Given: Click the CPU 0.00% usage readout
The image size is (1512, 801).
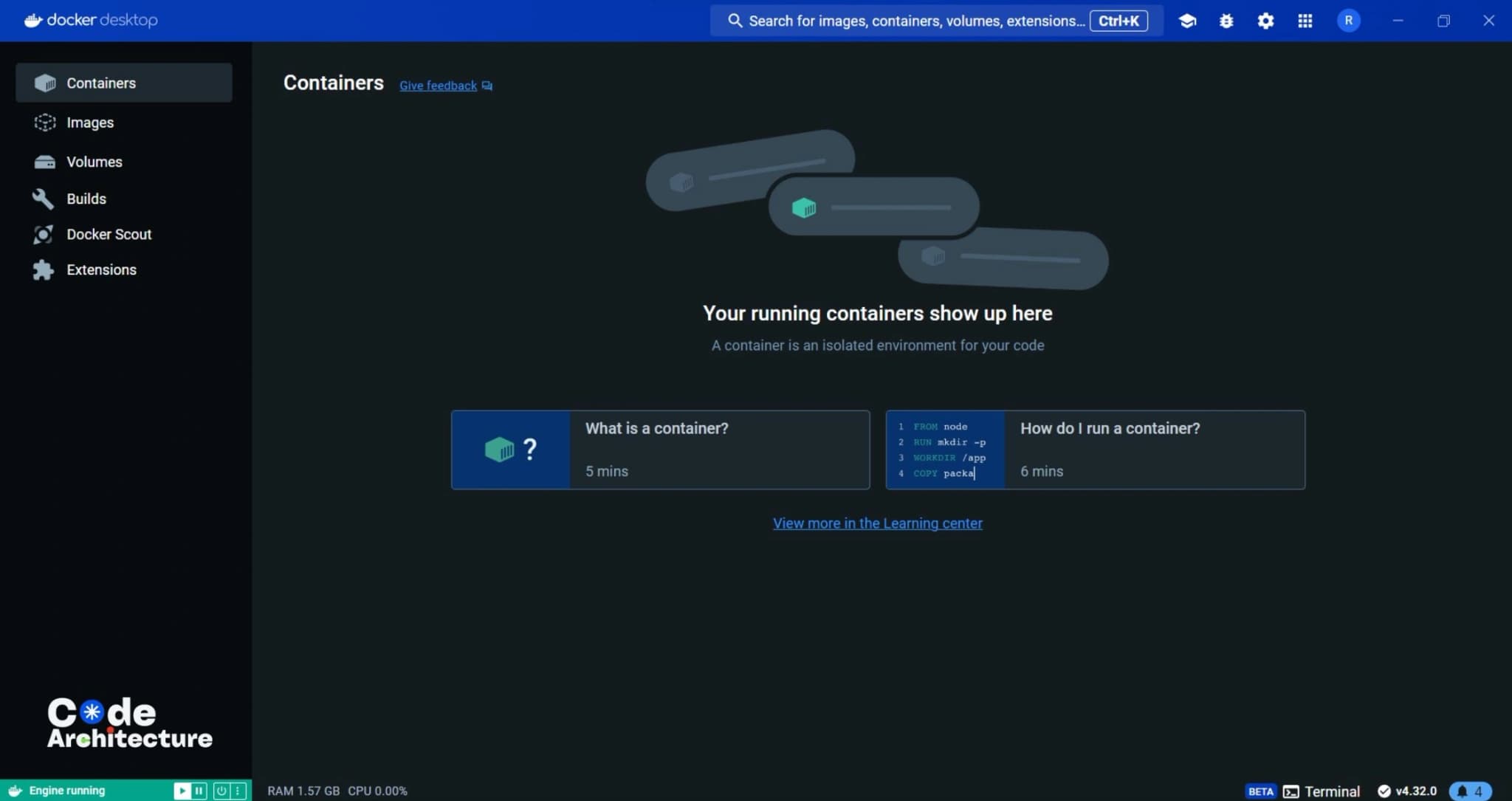Looking at the screenshot, I should point(377,791).
